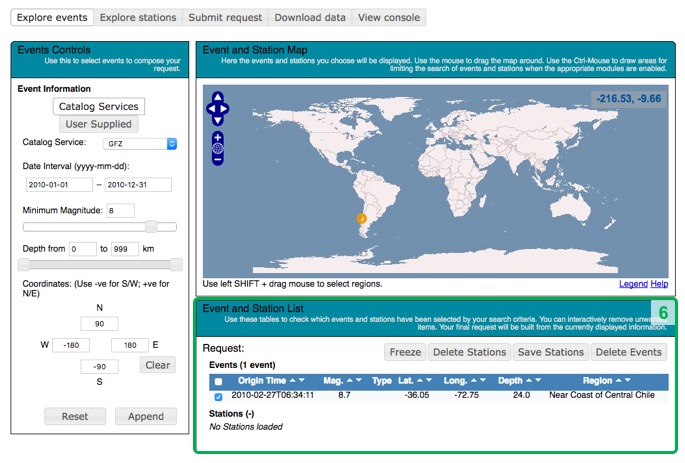Click the Type column header

click(381, 380)
